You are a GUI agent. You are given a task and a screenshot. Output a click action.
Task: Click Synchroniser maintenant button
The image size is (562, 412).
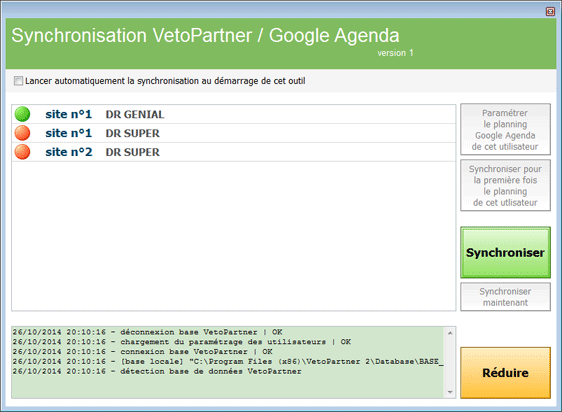[x=505, y=297]
